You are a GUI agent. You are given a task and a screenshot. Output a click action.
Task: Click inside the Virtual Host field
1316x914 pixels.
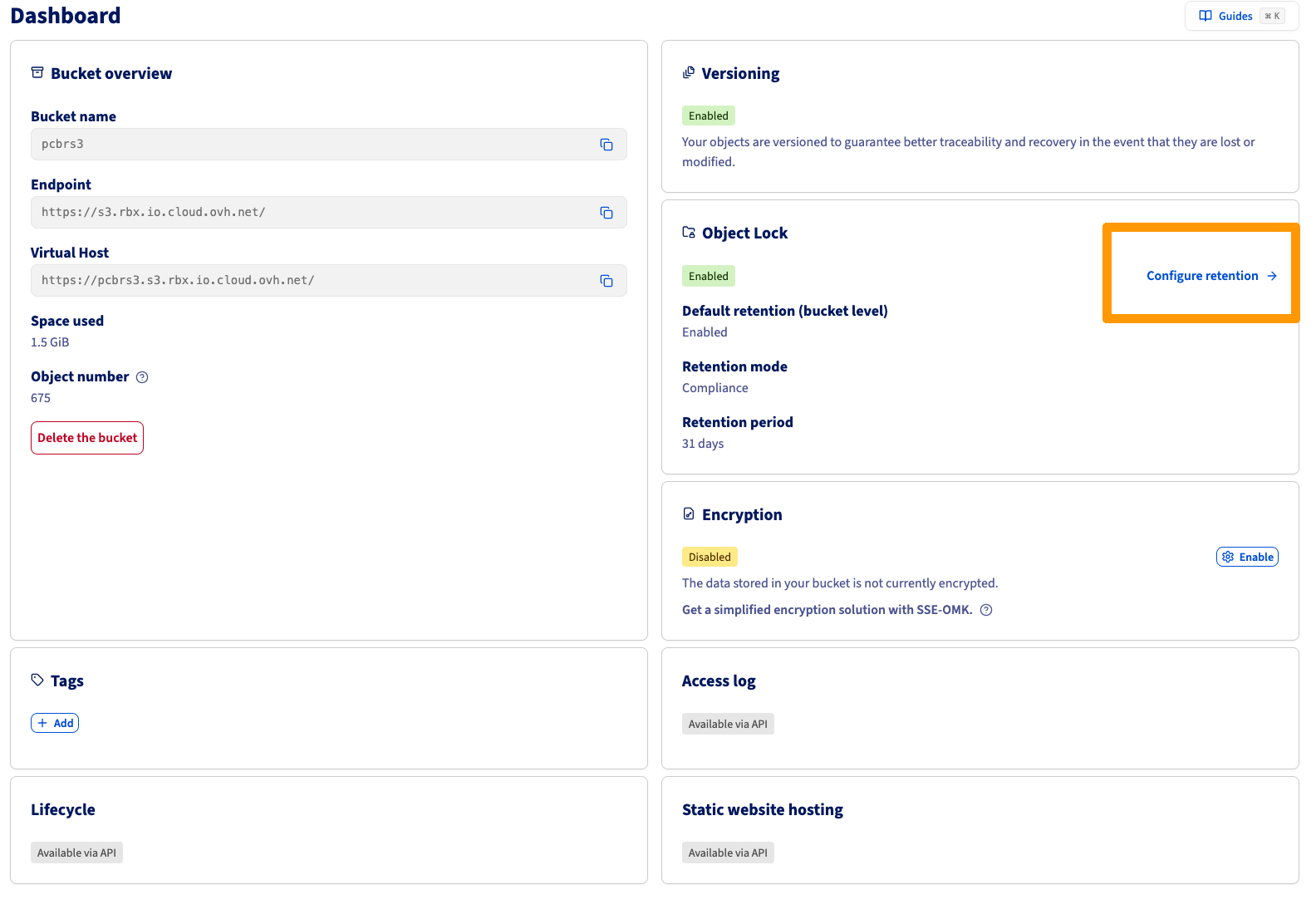click(x=307, y=281)
